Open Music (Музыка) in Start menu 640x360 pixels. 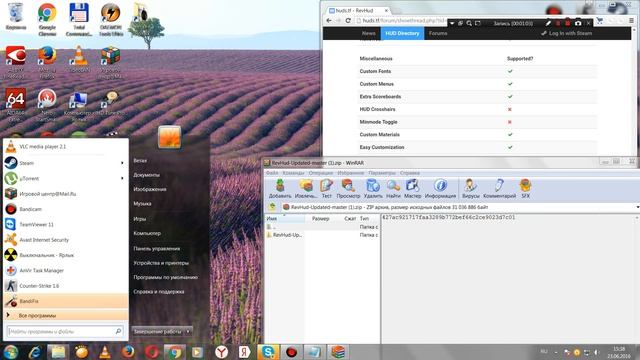(x=142, y=203)
